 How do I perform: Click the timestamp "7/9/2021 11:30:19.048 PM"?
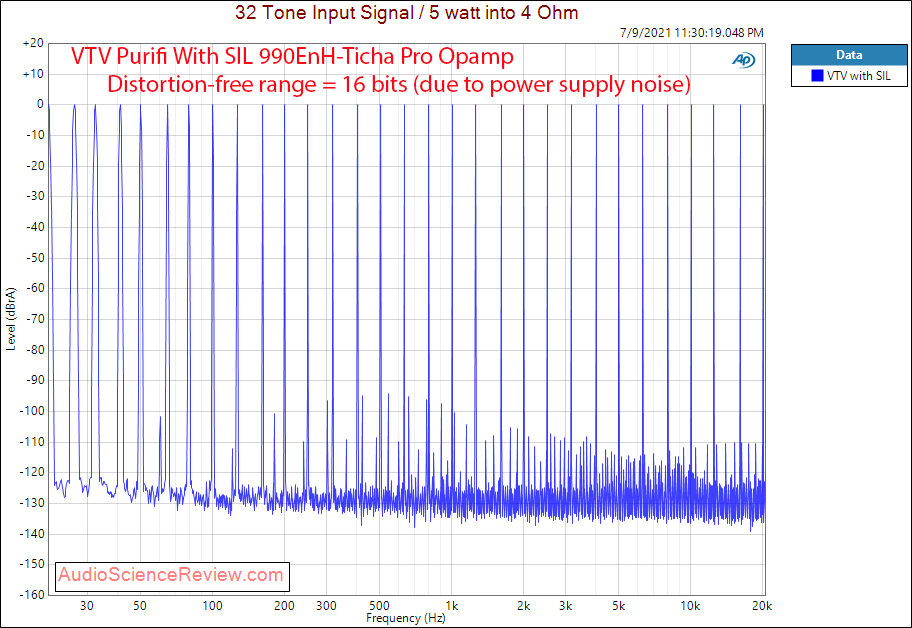click(692, 33)
